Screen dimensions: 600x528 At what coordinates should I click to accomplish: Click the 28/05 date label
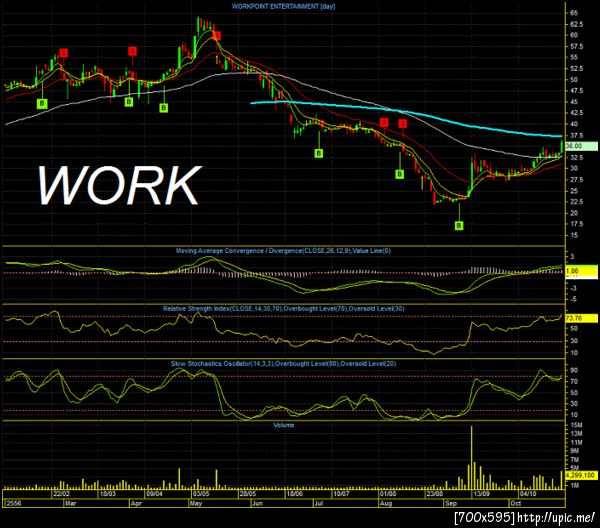coord(248,494)
